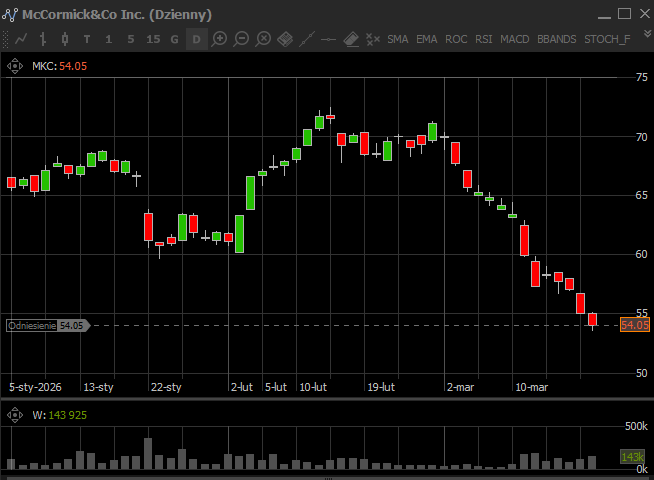654x480 pixels.
Task: Add the BBANDS indicator
Action: pyautogui.click(x=556, y=39)
